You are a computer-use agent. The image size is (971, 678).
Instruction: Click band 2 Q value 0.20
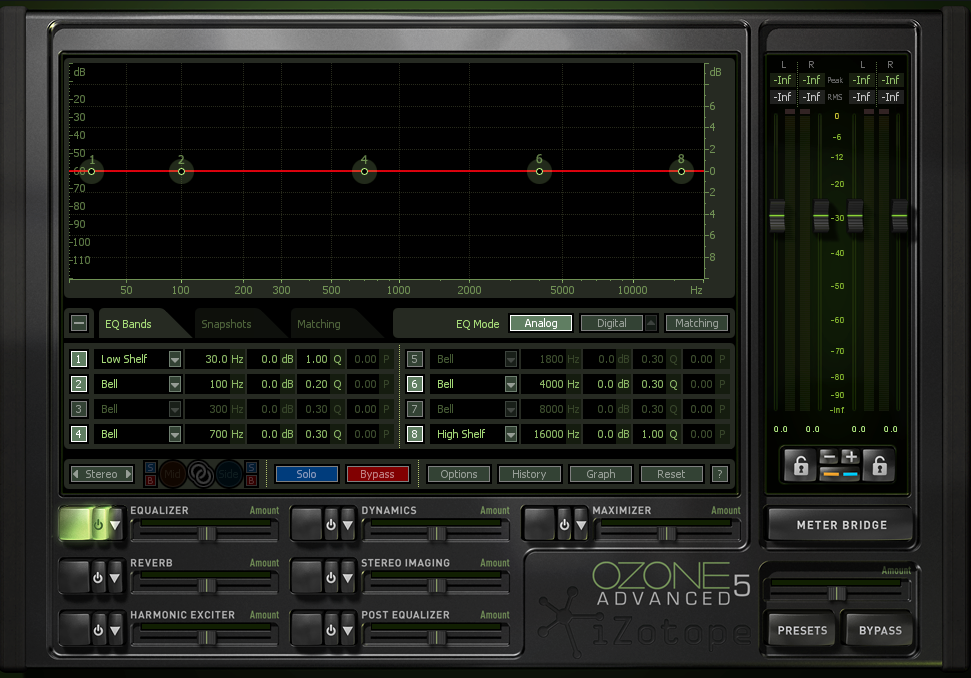320,384
